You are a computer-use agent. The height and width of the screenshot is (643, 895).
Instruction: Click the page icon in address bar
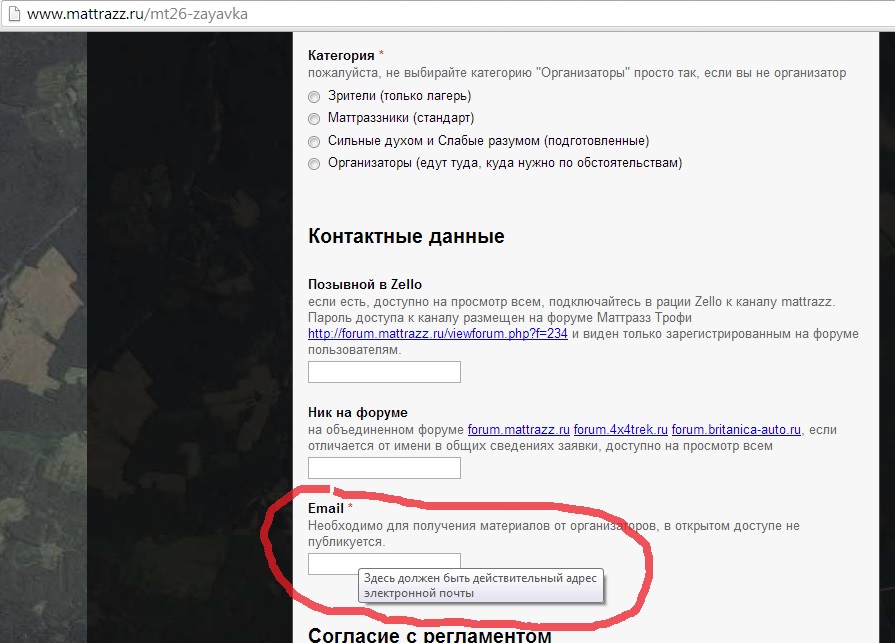pos(11,15)
